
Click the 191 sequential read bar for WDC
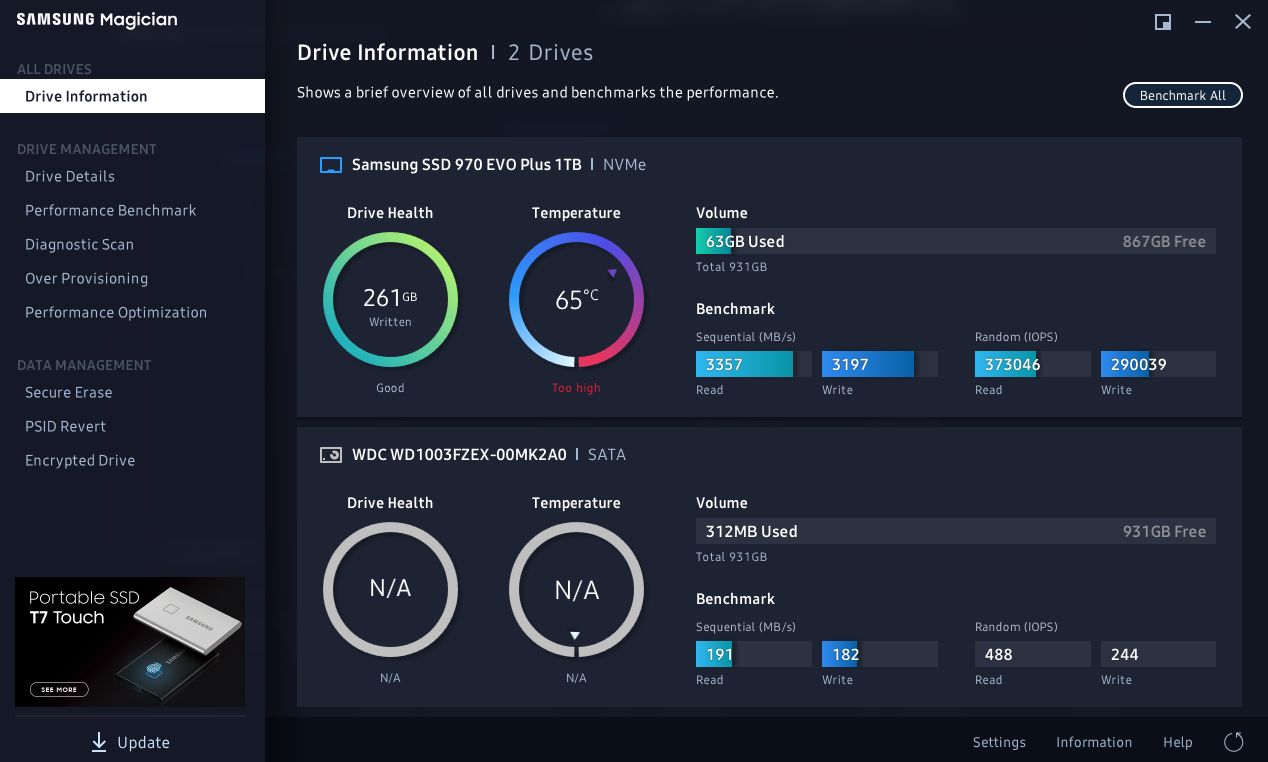(x=754, y=654)
